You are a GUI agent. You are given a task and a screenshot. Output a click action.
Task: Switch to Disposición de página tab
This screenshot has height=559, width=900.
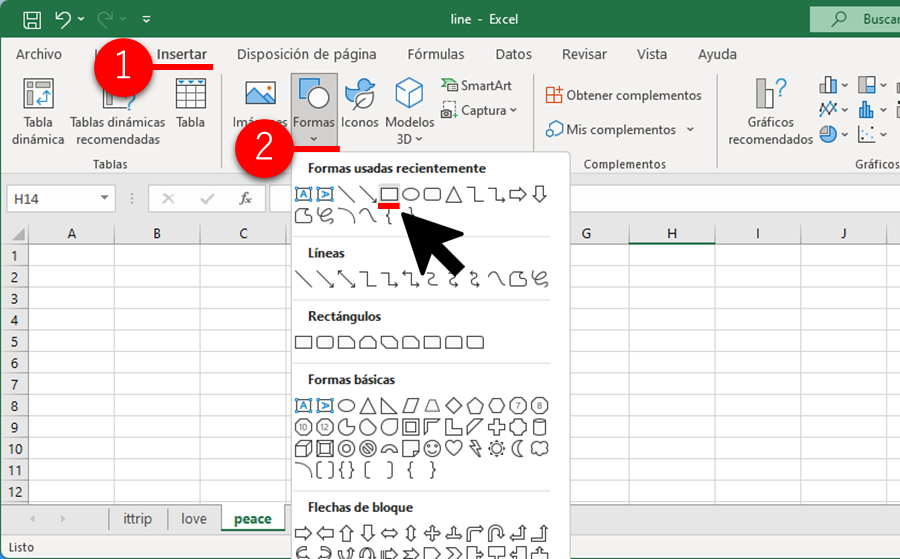pos(307,54)
